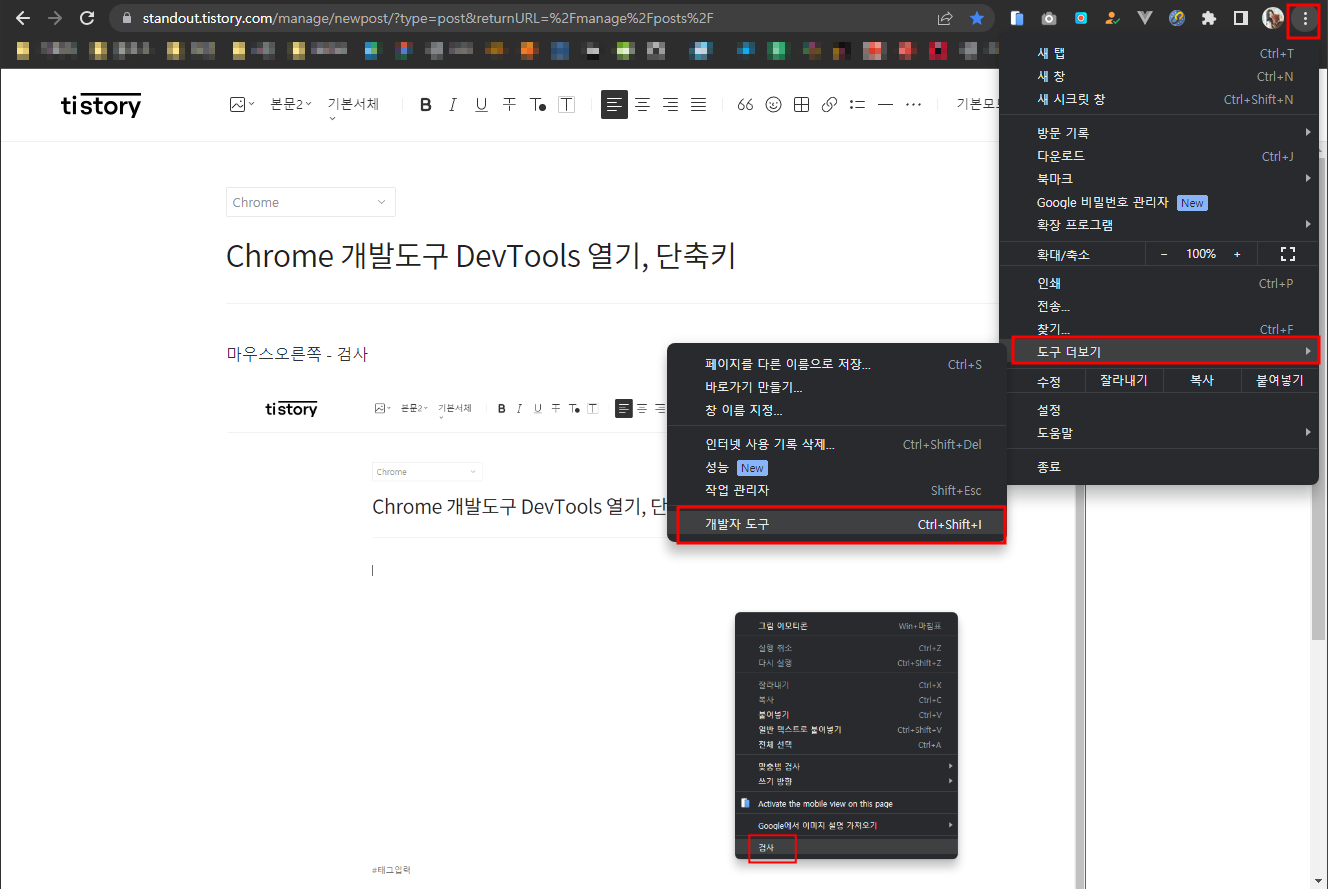This screenshot has width=1328, height=889.
Task: Expand the 북마크 submenu
Action: [x=1159, y=178]
